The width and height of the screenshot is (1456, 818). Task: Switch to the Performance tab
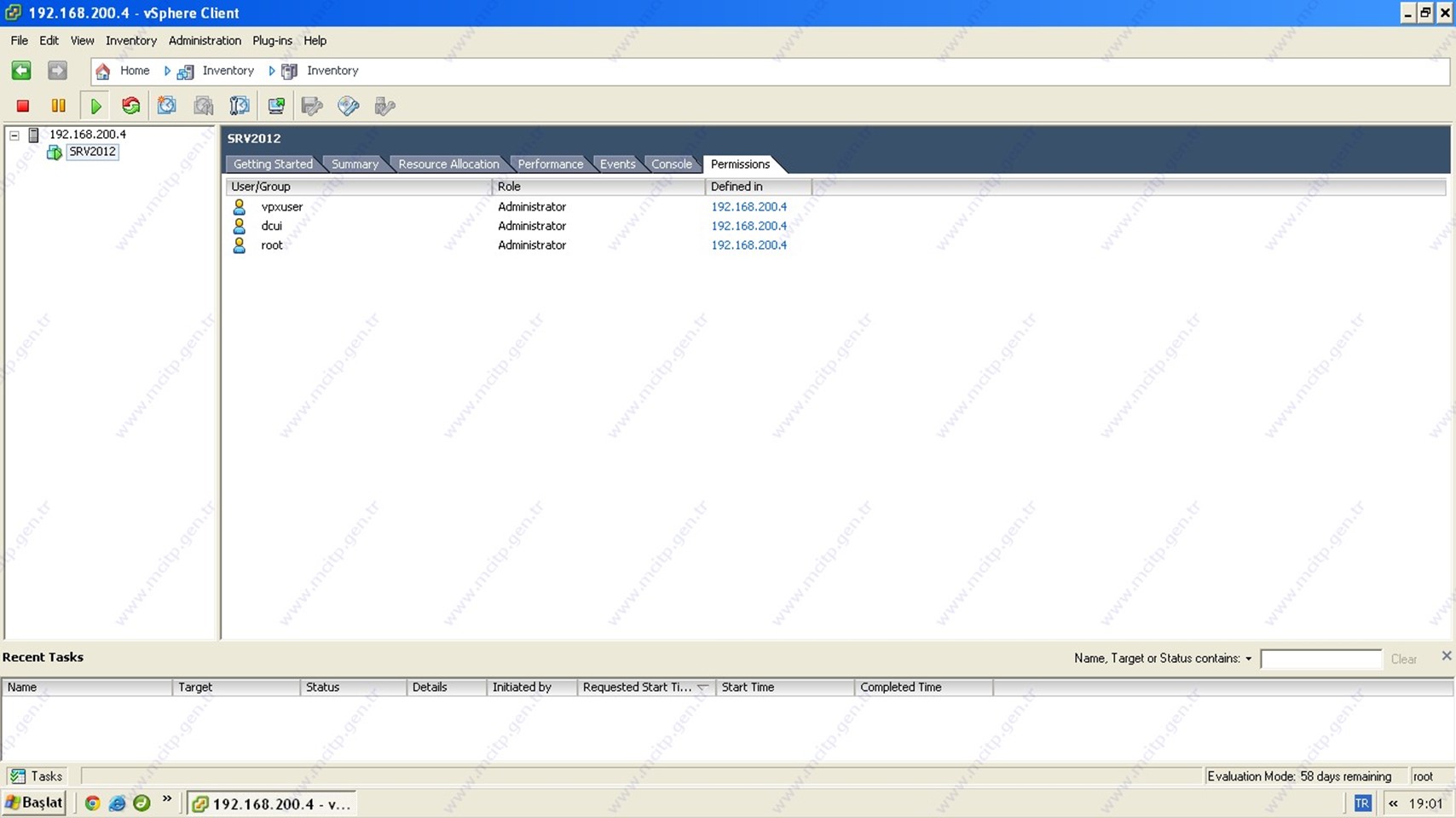click(551, 164)
